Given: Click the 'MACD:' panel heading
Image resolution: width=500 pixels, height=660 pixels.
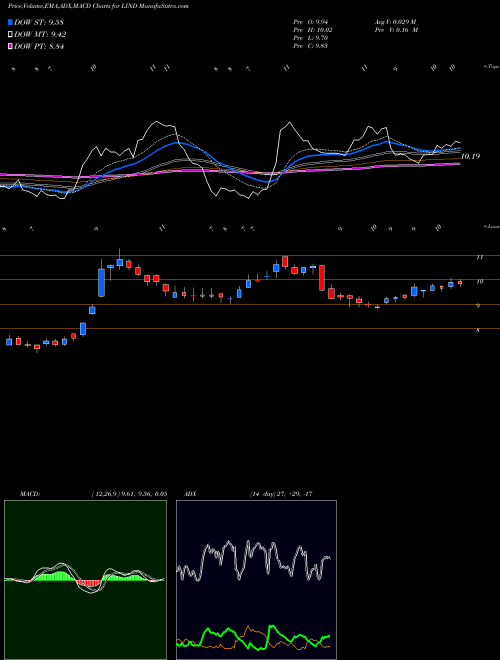Looking at the screenshot, I should click(30, 493).
